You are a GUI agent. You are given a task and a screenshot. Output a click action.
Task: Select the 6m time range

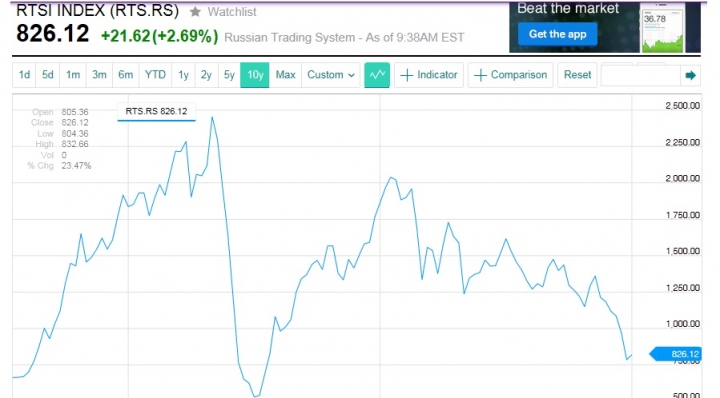point(125,75)
